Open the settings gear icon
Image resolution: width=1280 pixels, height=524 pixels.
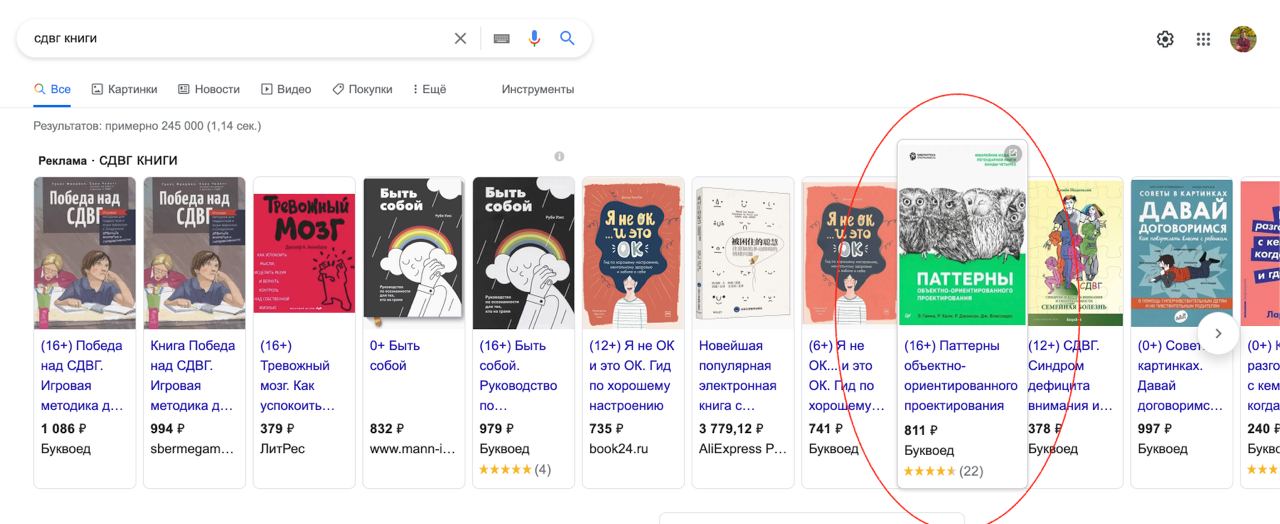pyautogui.click(x=1165, y=39)
